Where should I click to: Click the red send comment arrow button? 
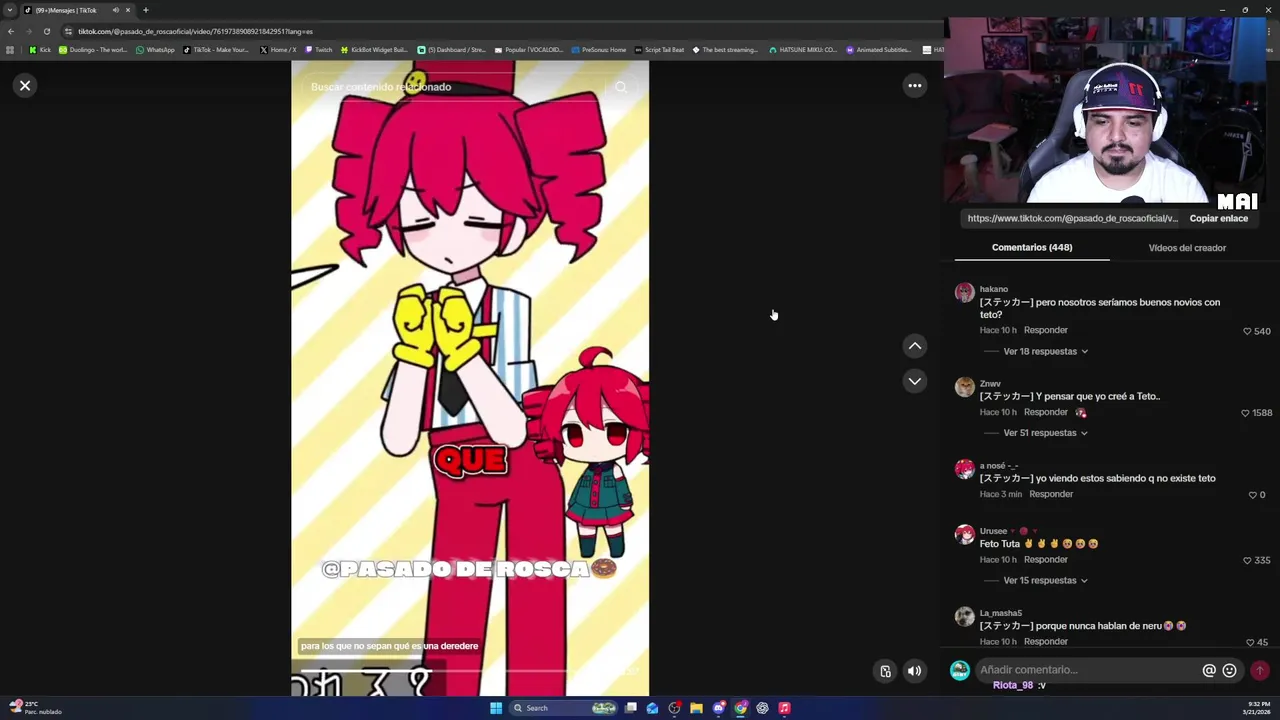click(1260, 670)
